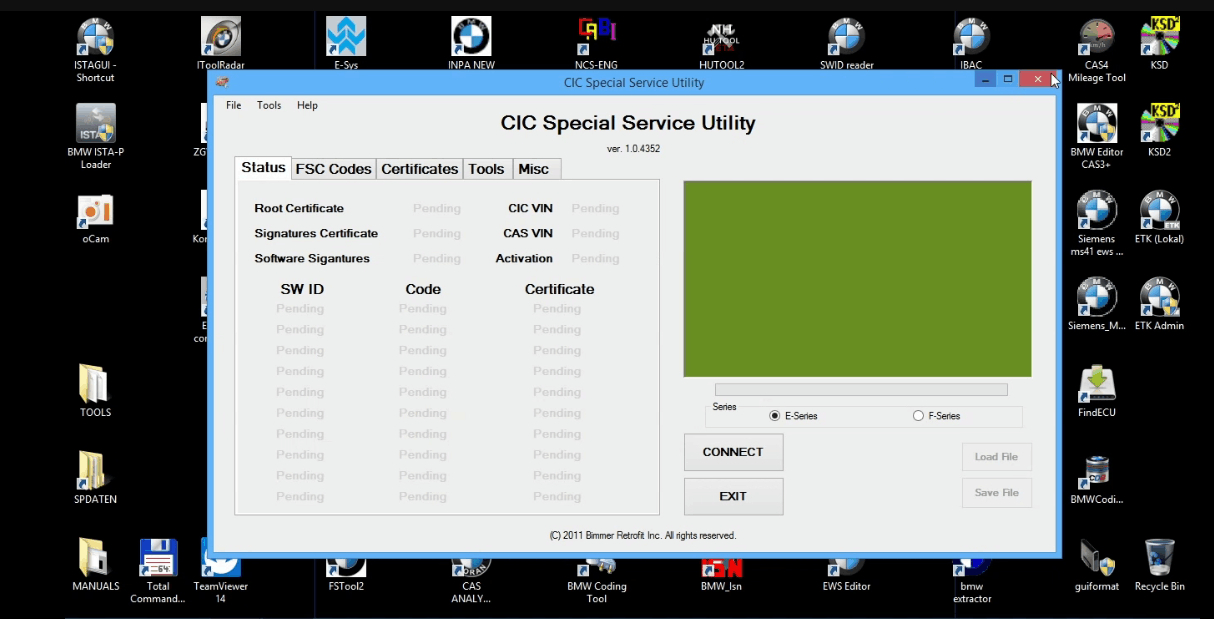Launch FSTool2

pos(345,565)
